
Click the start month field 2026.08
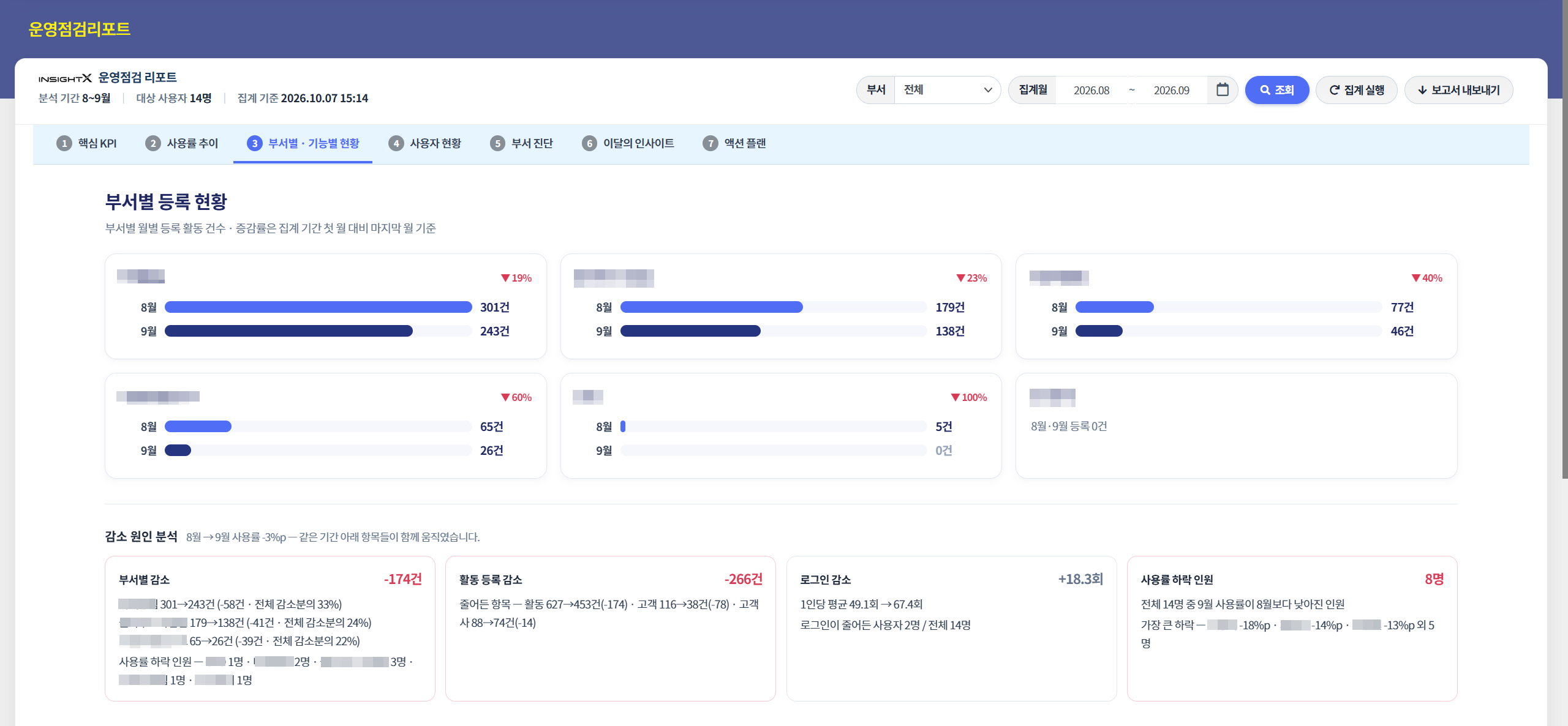point(1091,90)
